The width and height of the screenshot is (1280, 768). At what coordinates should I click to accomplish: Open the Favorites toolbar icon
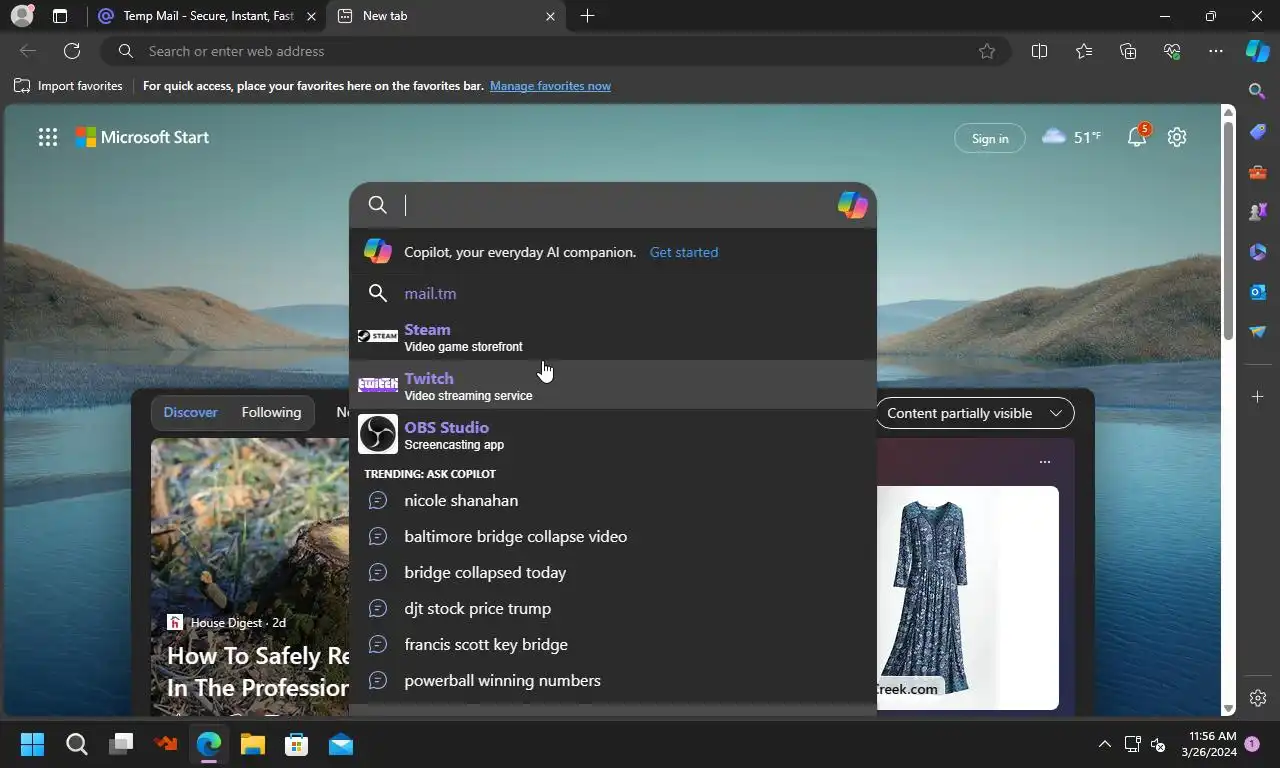click(1084, 51)
